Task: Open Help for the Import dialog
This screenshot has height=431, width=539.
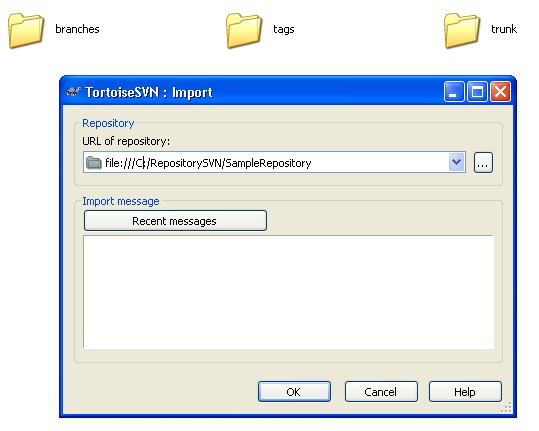Action: pos(465,391)
